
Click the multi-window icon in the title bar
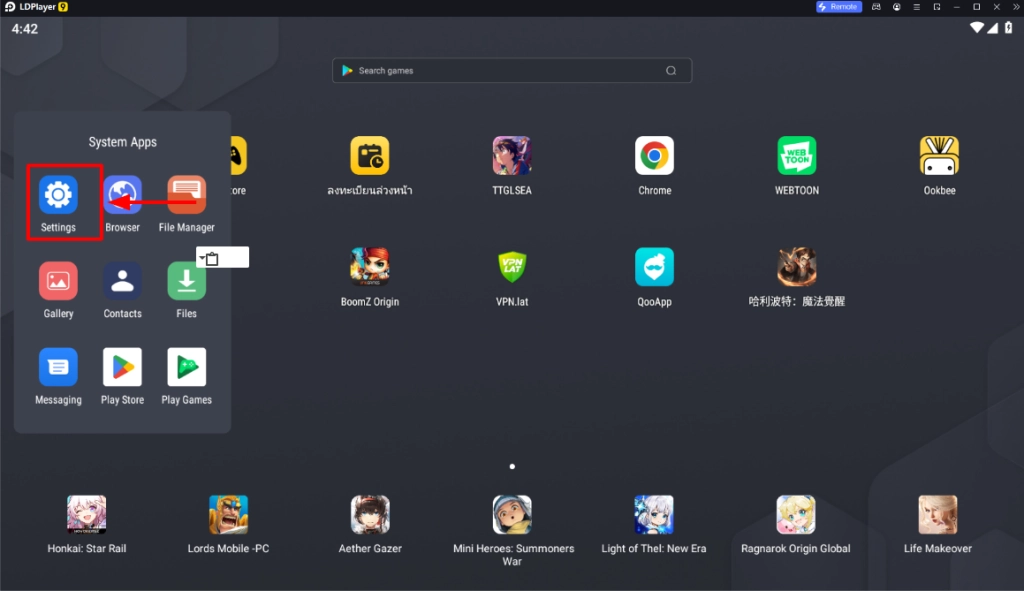point(936,7)
